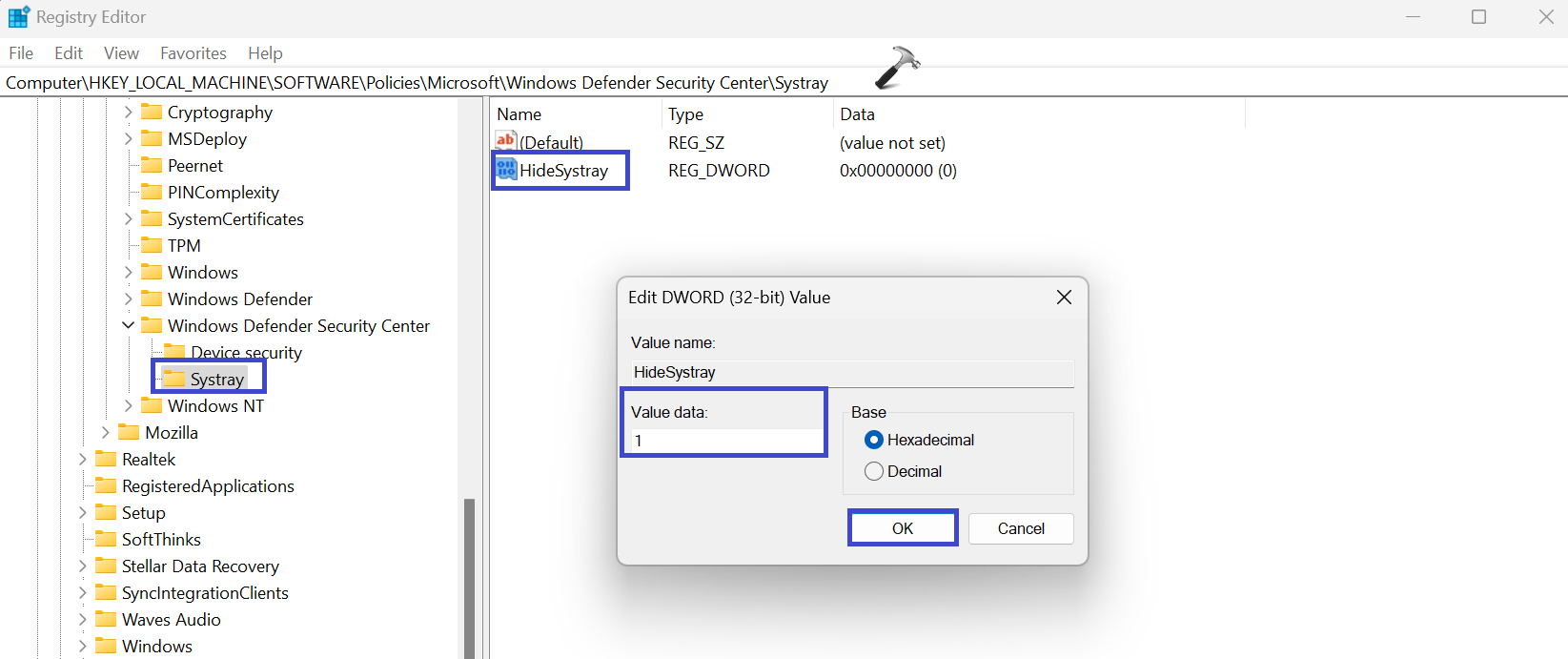
Task: Click the (Default) string value icon
Action: coord(506,141)
